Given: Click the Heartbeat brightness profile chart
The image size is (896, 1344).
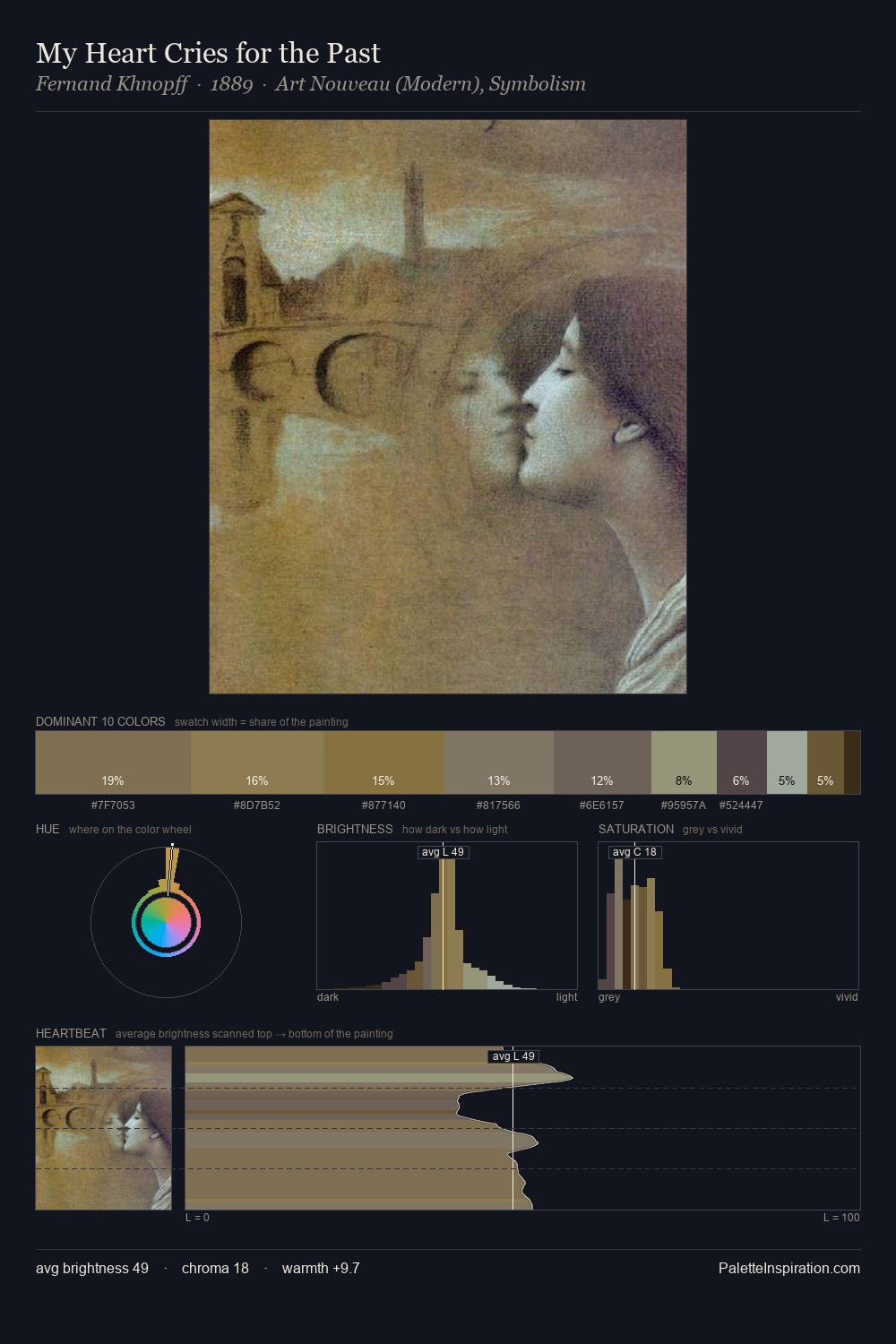Looking at the screenshot, I should 522,1128.
